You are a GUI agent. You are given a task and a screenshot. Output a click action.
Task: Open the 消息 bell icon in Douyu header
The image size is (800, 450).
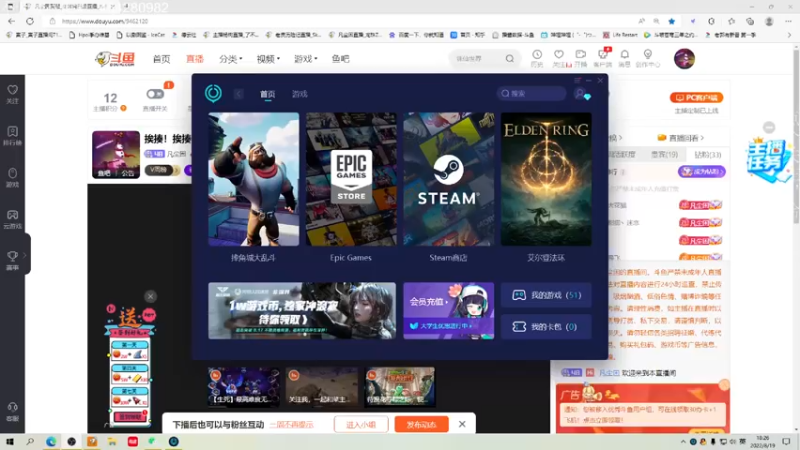click(624, 55)
